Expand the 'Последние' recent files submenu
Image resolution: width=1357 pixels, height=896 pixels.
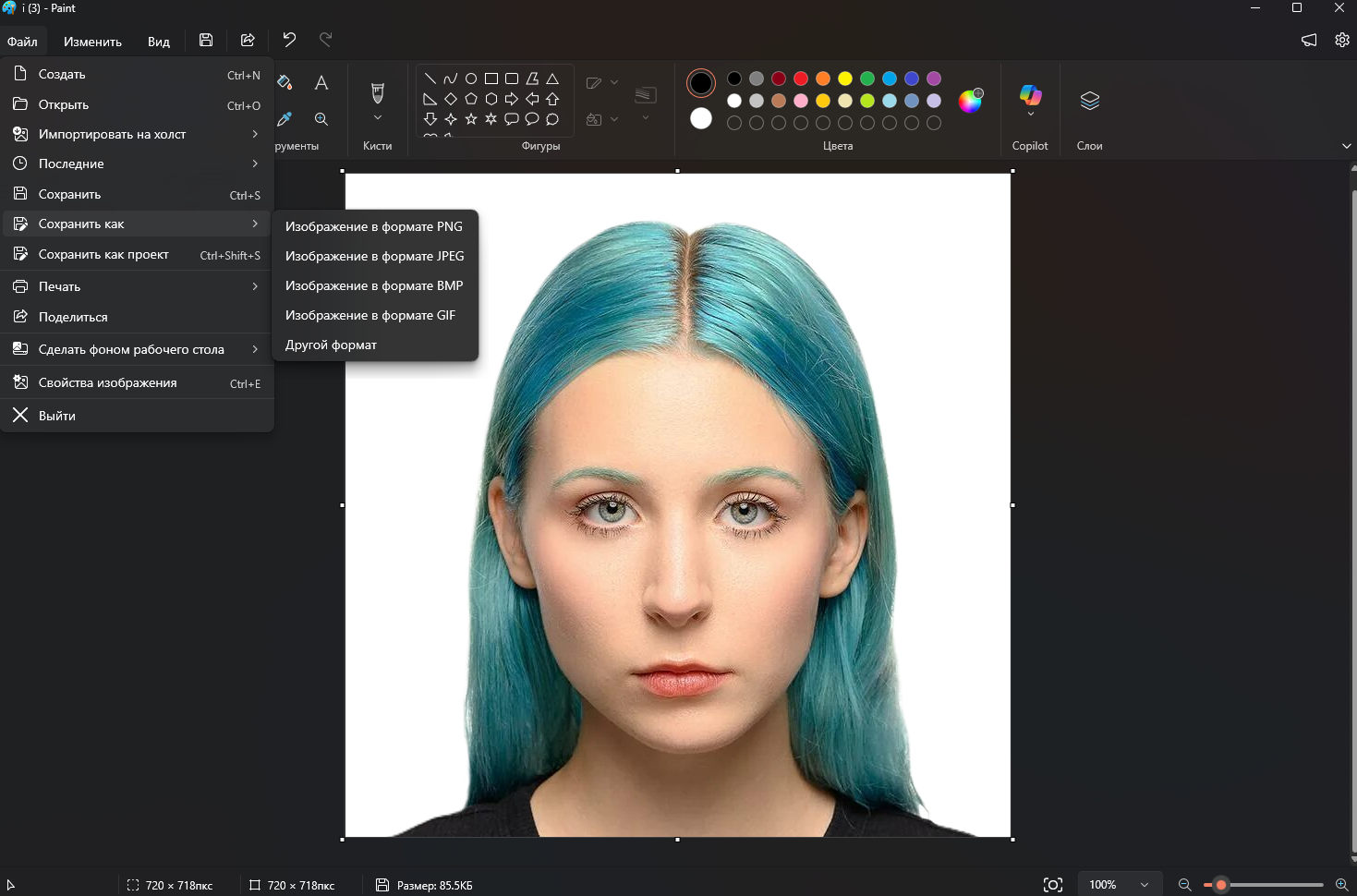[138, 163]
